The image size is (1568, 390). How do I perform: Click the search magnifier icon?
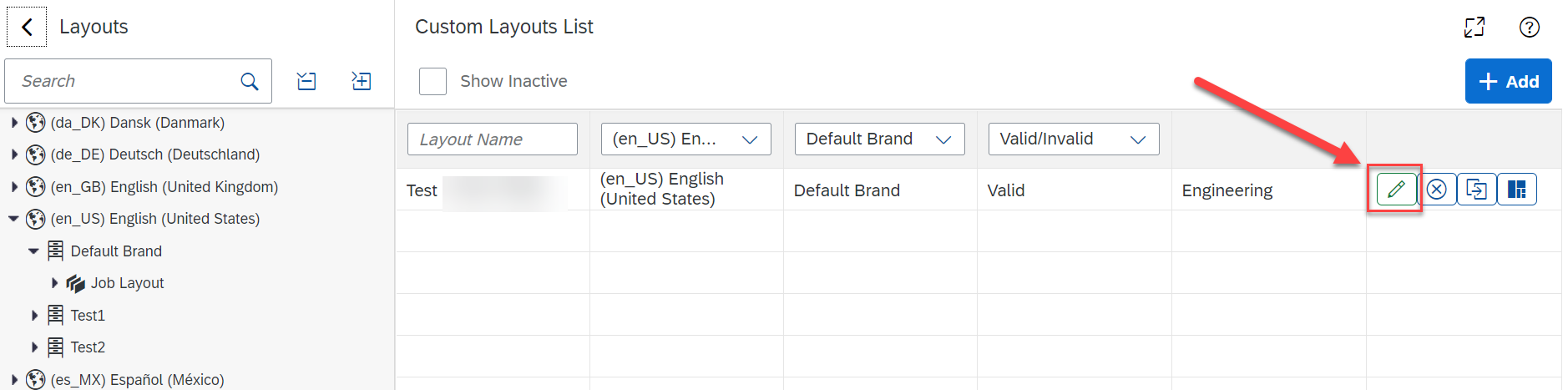pyautogui.click(x=249, y=81)
